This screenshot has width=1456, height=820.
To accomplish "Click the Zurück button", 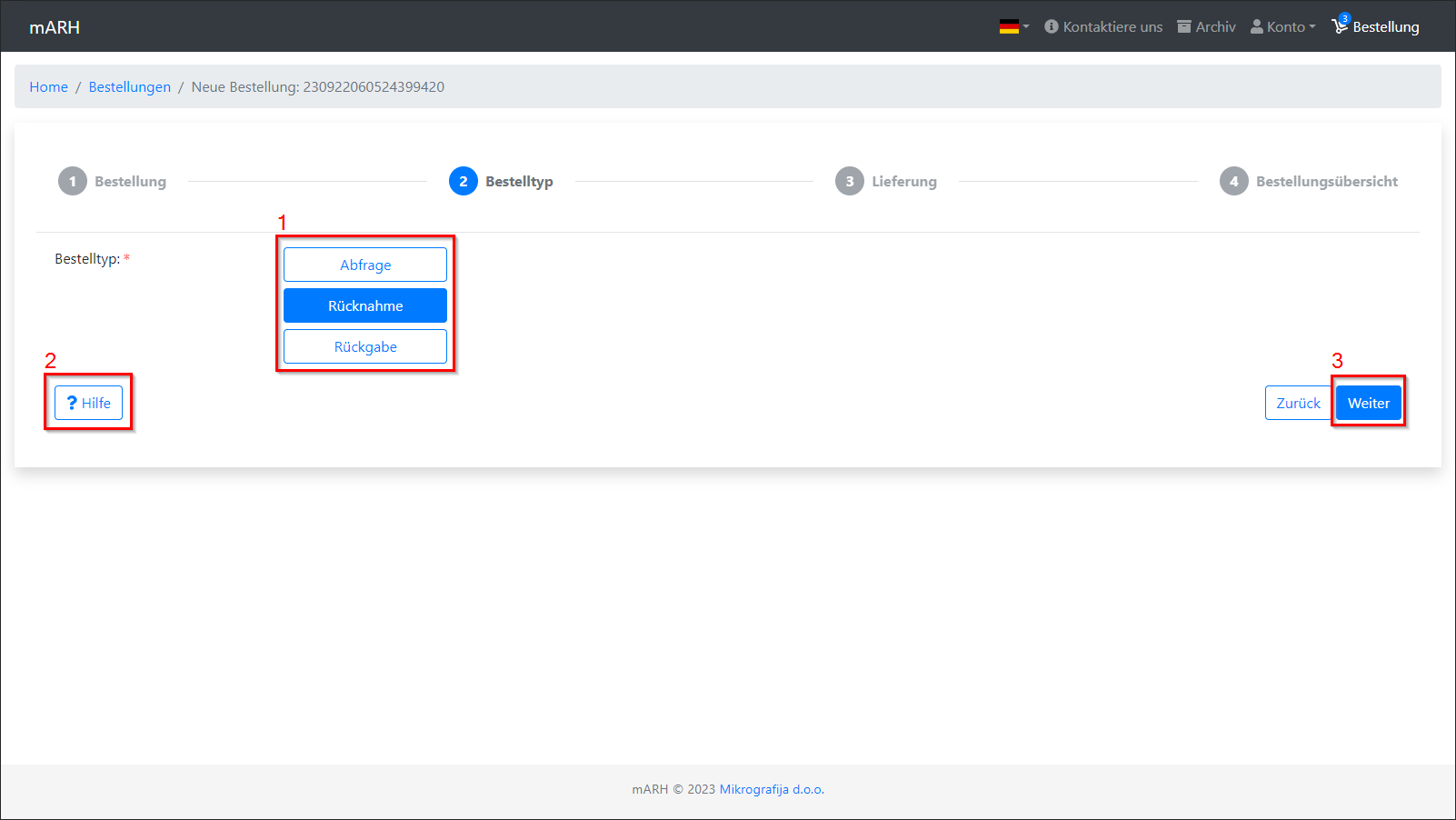I will click(x=1298, y=403).
